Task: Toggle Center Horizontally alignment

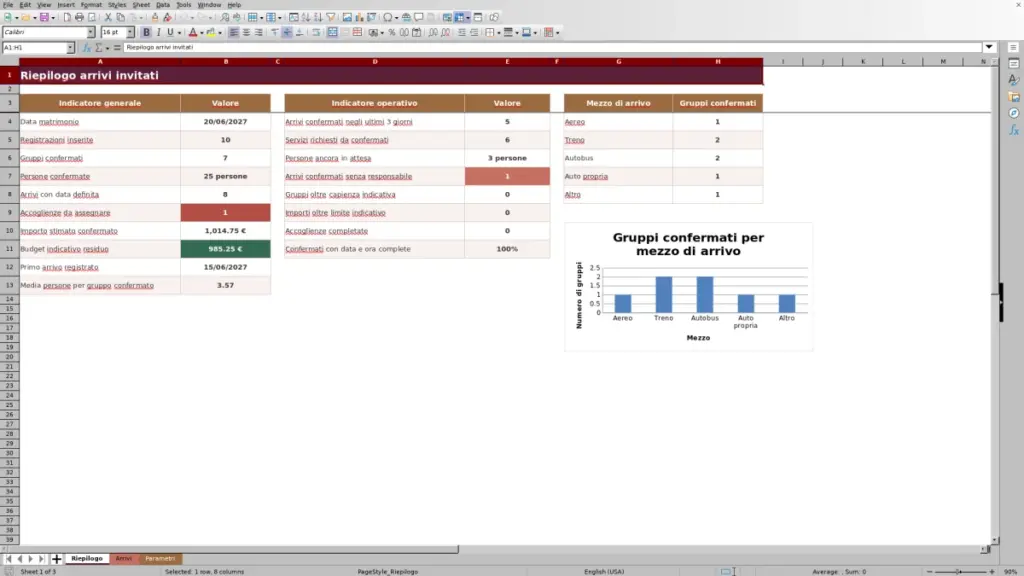Action: coord(246,33)
